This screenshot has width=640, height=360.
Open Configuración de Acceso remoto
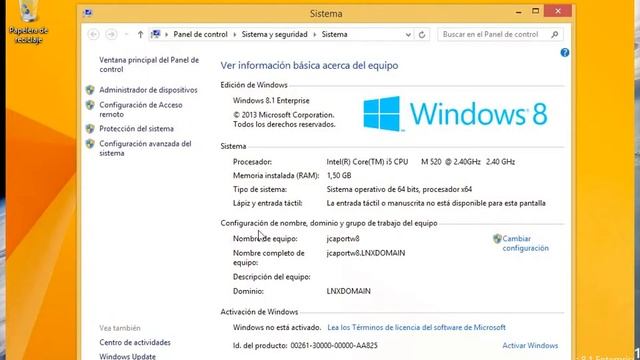[x=141, y=109]
